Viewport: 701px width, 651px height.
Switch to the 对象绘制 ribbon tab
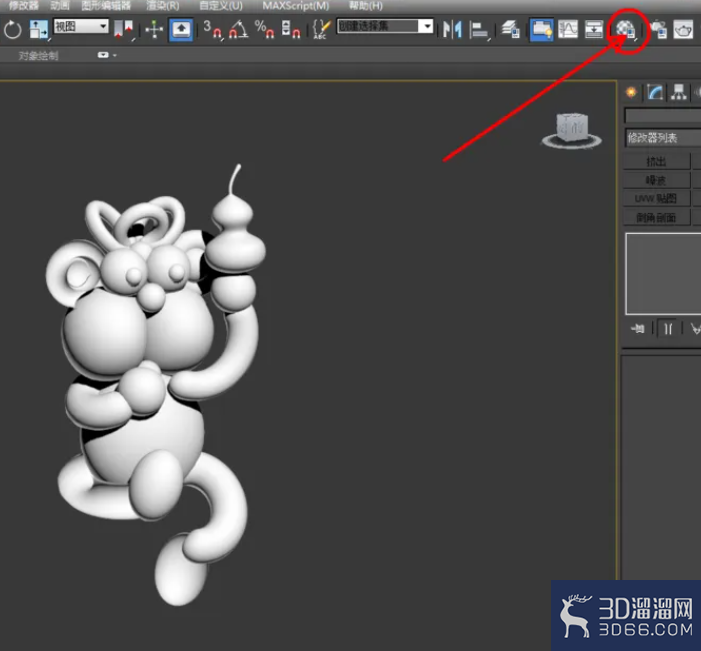tap(38, 55)
